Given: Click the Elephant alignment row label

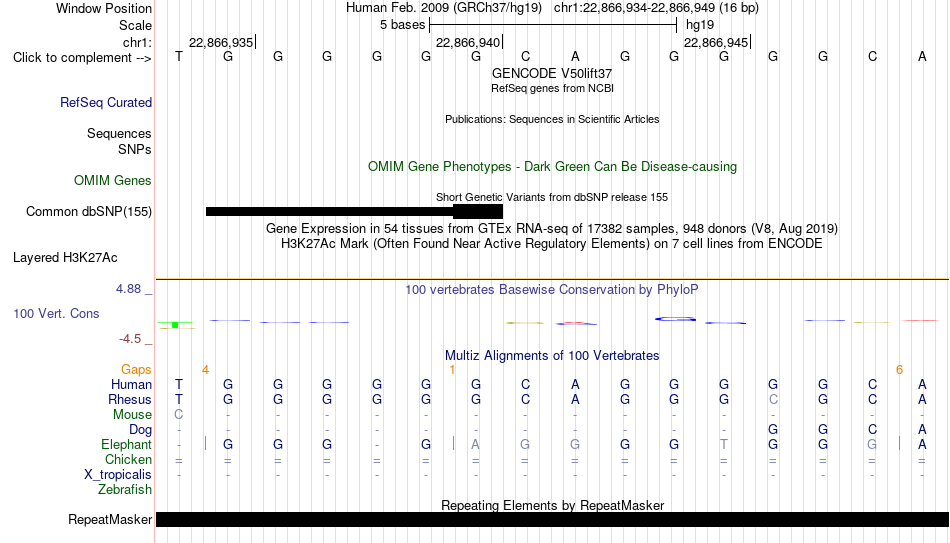Looking at the screenshot, I should coord(126,445).
